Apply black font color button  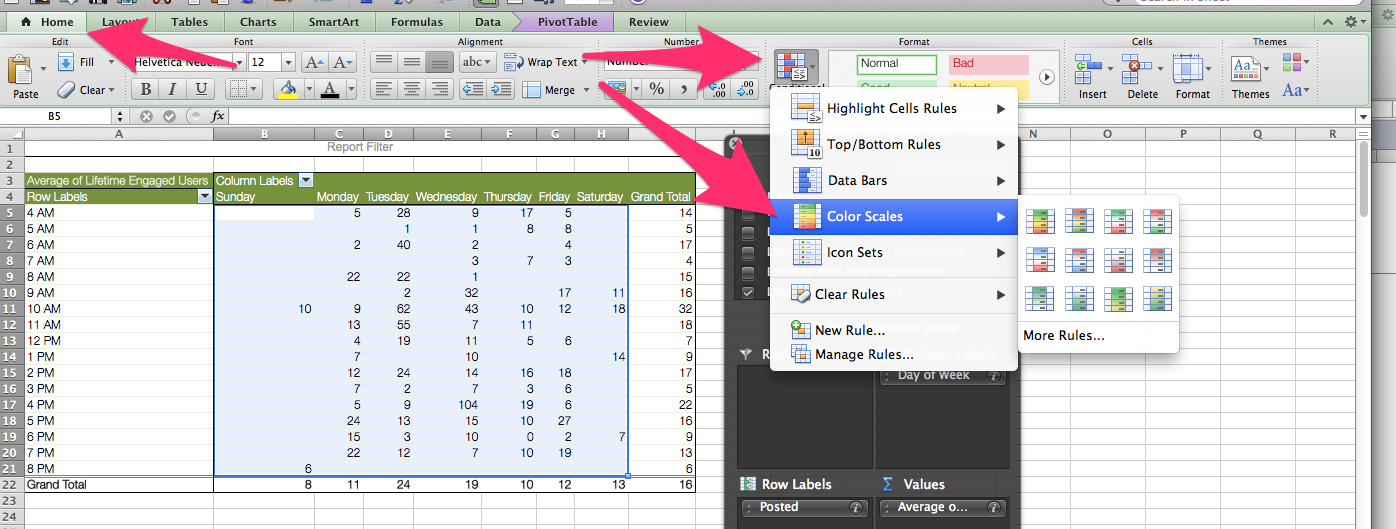pyautogui.click(x=329, y=89)
